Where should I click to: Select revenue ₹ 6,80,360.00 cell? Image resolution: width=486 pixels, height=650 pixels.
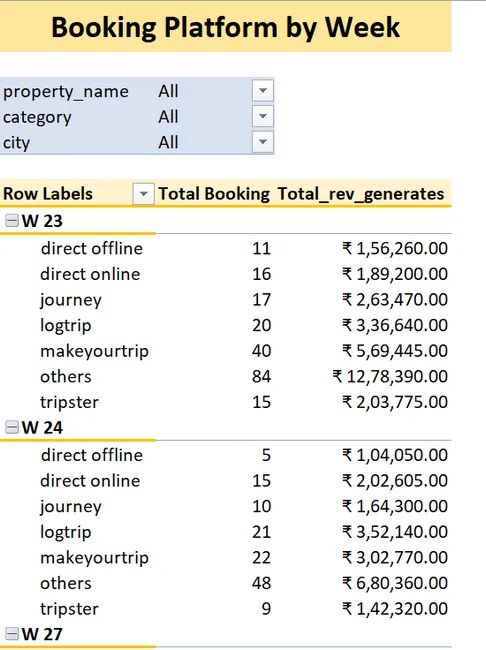click(x=395, y=583)
